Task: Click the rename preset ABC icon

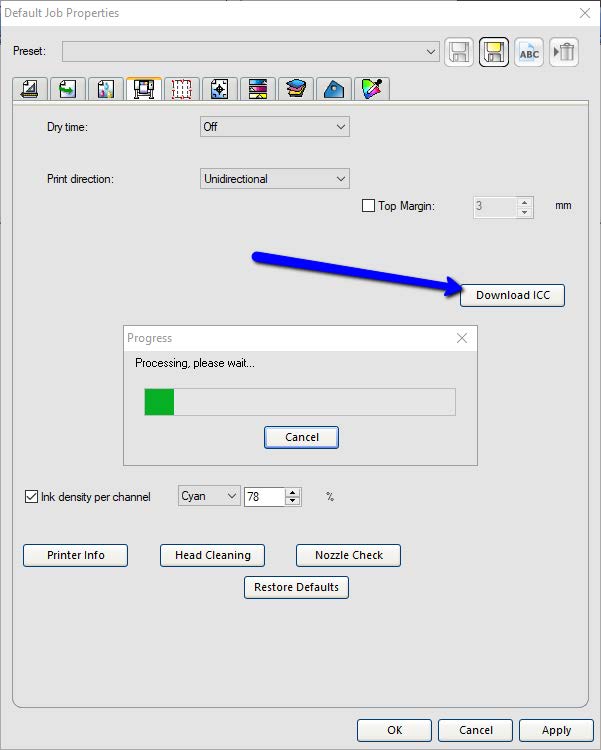Action: (529, 52)
